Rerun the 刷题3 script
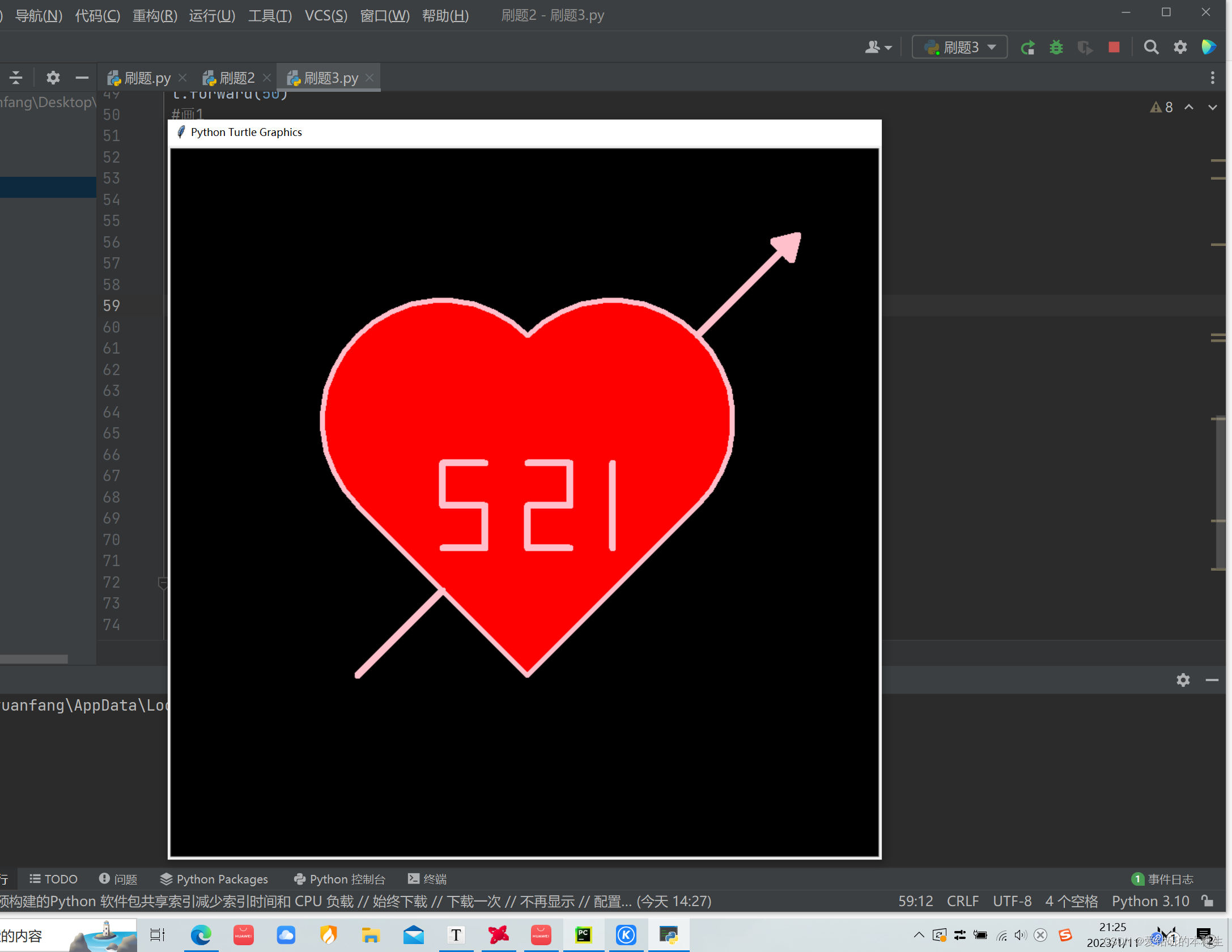1232x952 pixels. click(x=1028, y=47)
